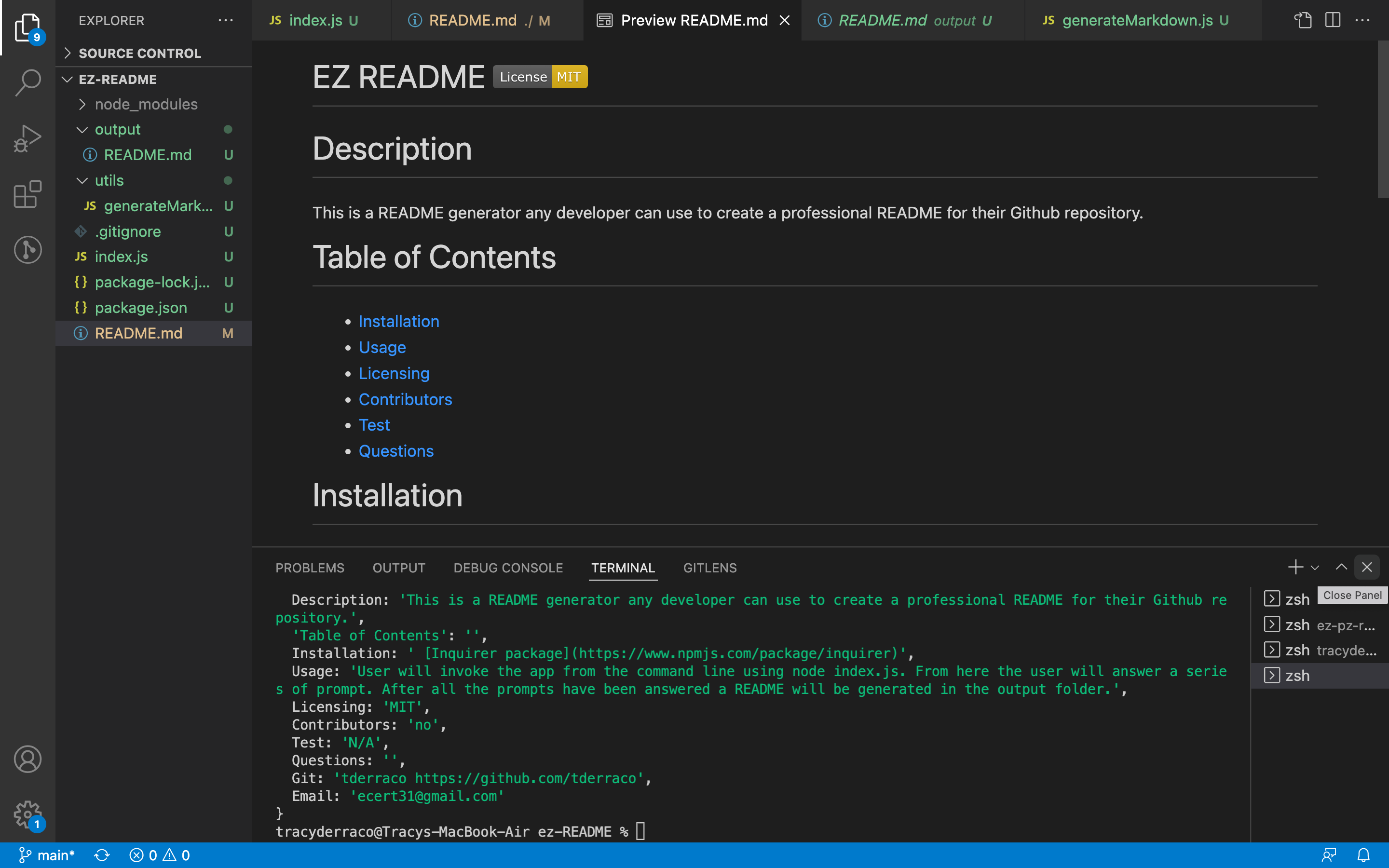Open the Problems panel tab
This screenshot has height=868, width=1389.
pyautogui.click(x=310, y=568)
